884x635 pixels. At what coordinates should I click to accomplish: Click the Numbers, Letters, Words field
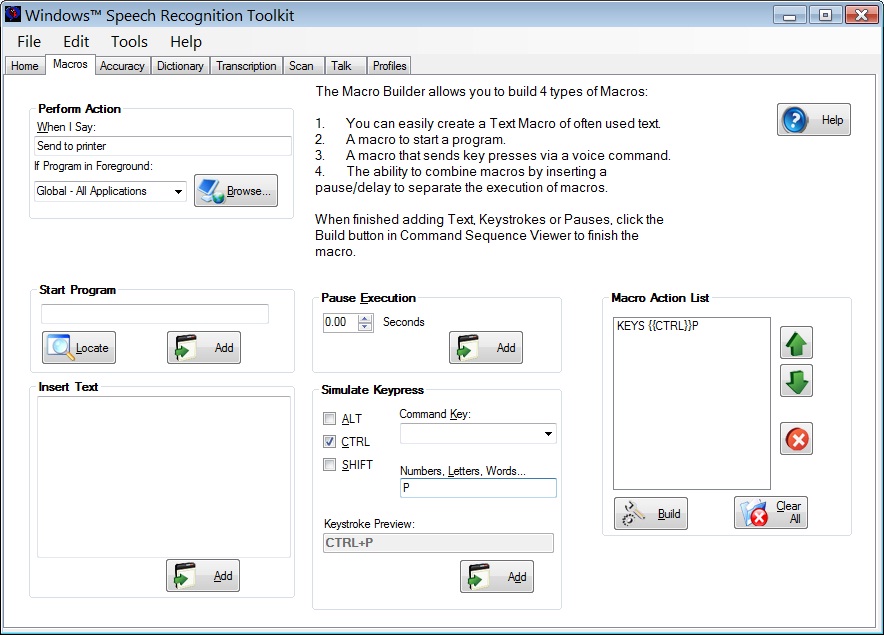478,488
